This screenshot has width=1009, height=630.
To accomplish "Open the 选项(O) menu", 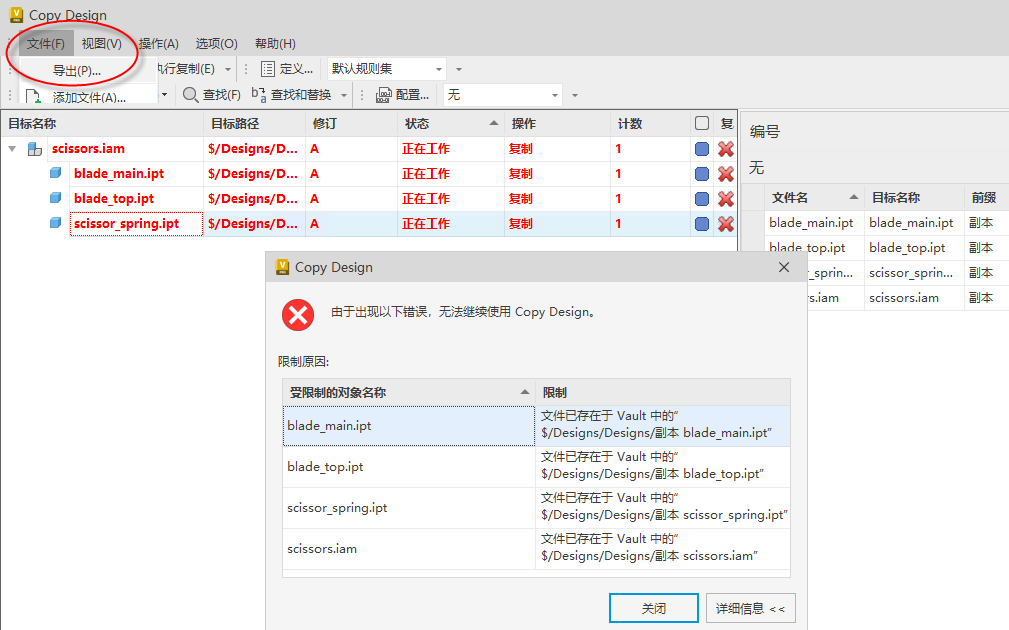I will tap(216, 44).
